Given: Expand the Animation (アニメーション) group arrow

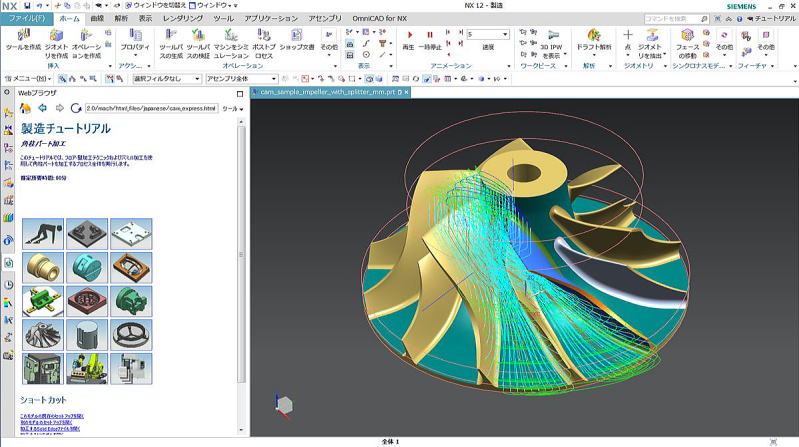Looking at the screenshot, I should pos(509,66).
